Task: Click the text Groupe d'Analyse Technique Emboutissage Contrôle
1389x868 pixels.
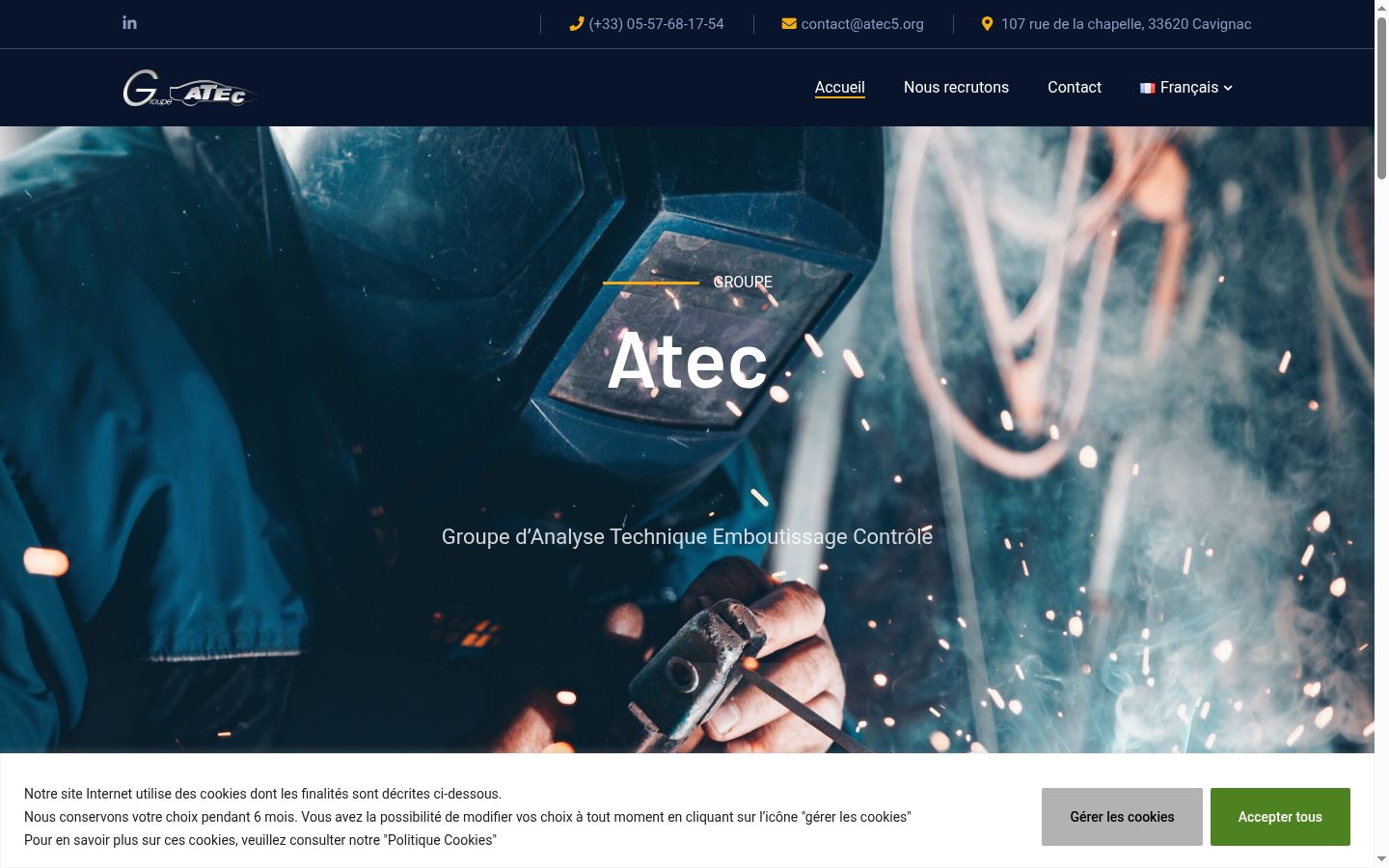Action: click(x=687, y=536)
